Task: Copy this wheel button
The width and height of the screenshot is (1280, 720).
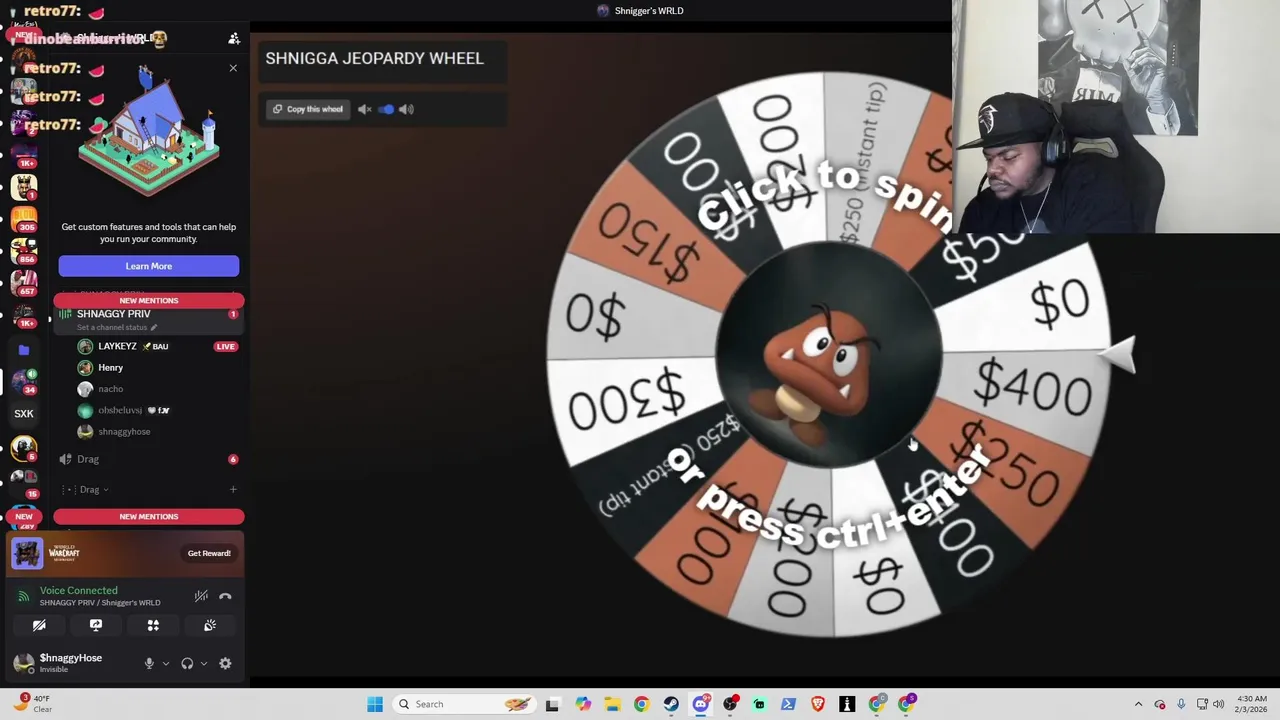Action: (x=308, y=109)
